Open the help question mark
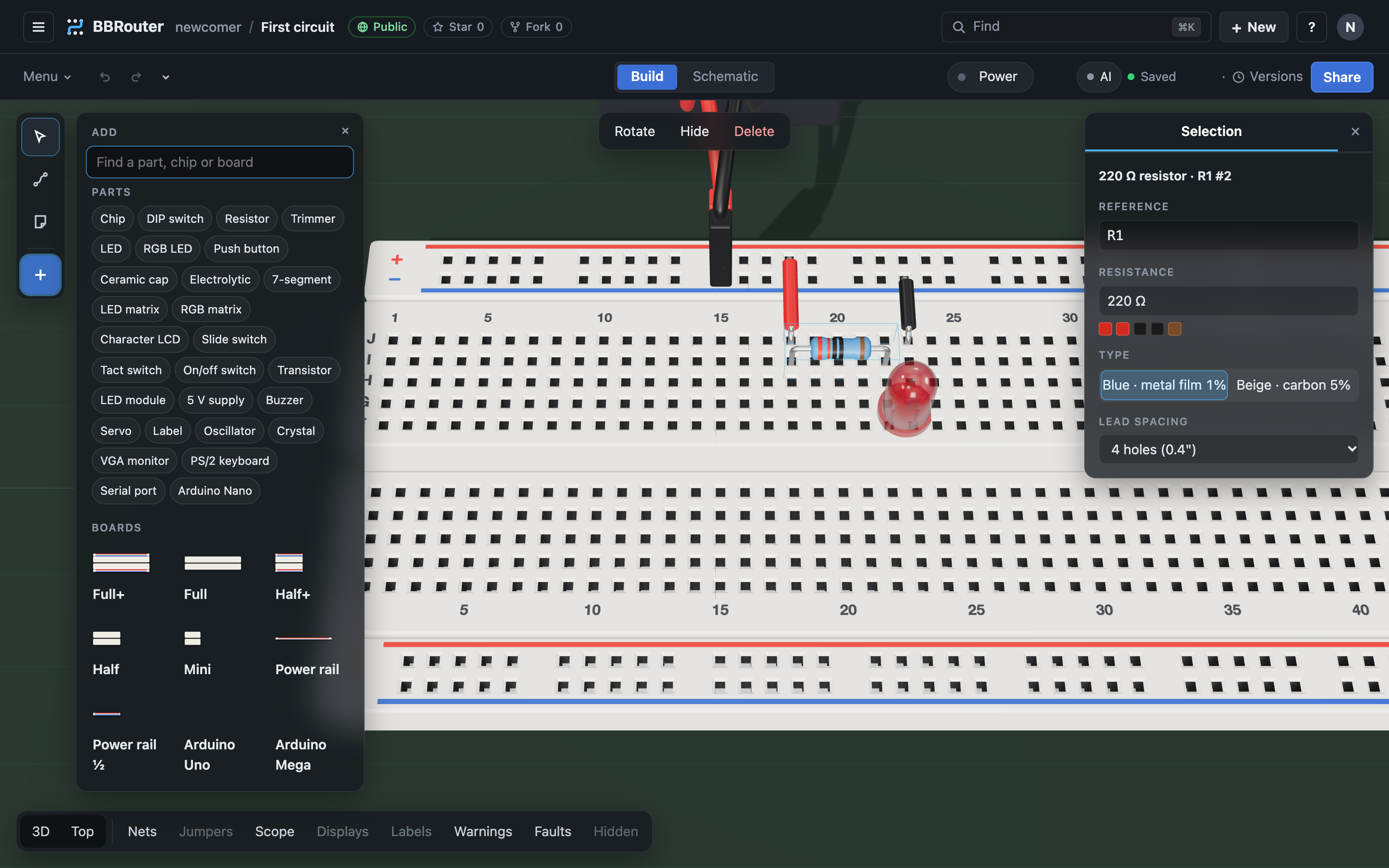The image size is (1389, 868). coord(1311,27)
